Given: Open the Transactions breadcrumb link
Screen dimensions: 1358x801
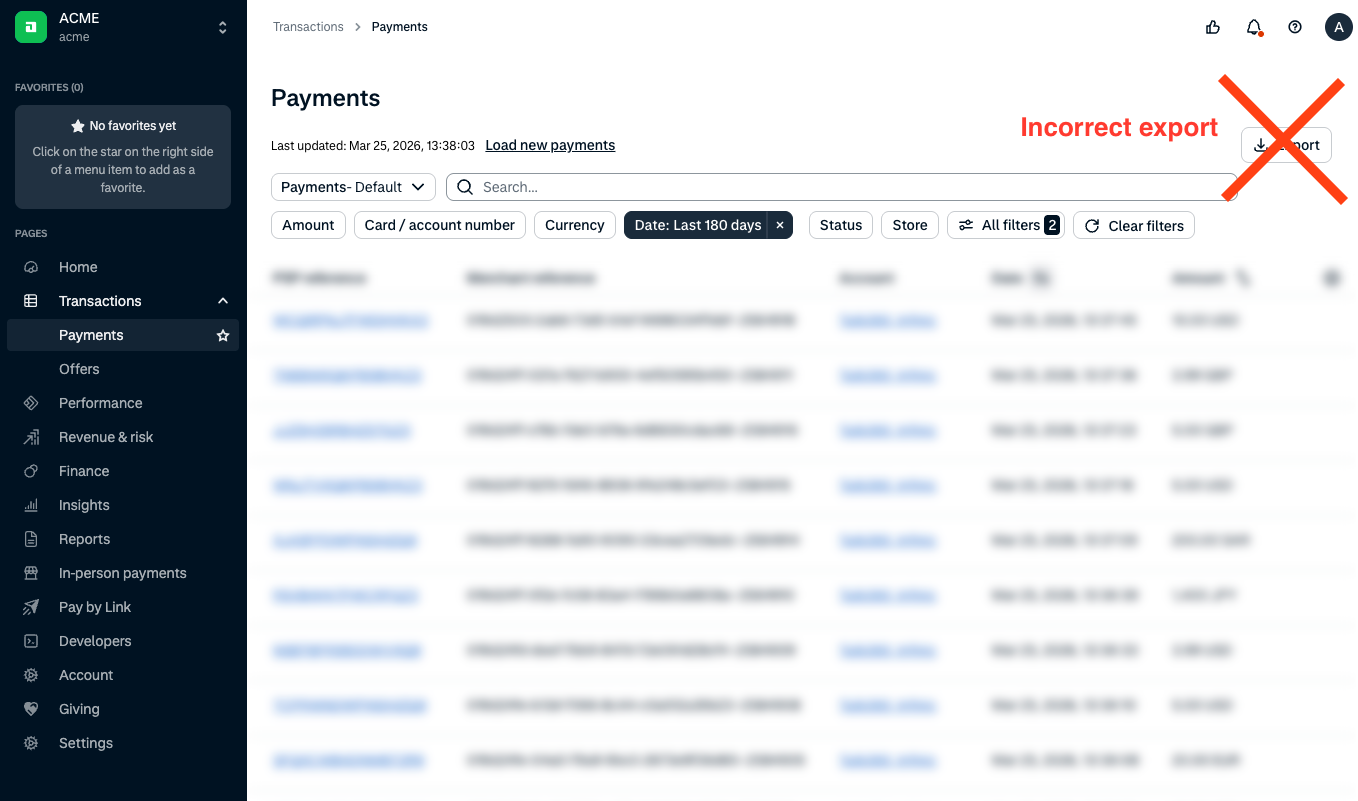Looking at the screenshot, I should (x=308, y=26).
